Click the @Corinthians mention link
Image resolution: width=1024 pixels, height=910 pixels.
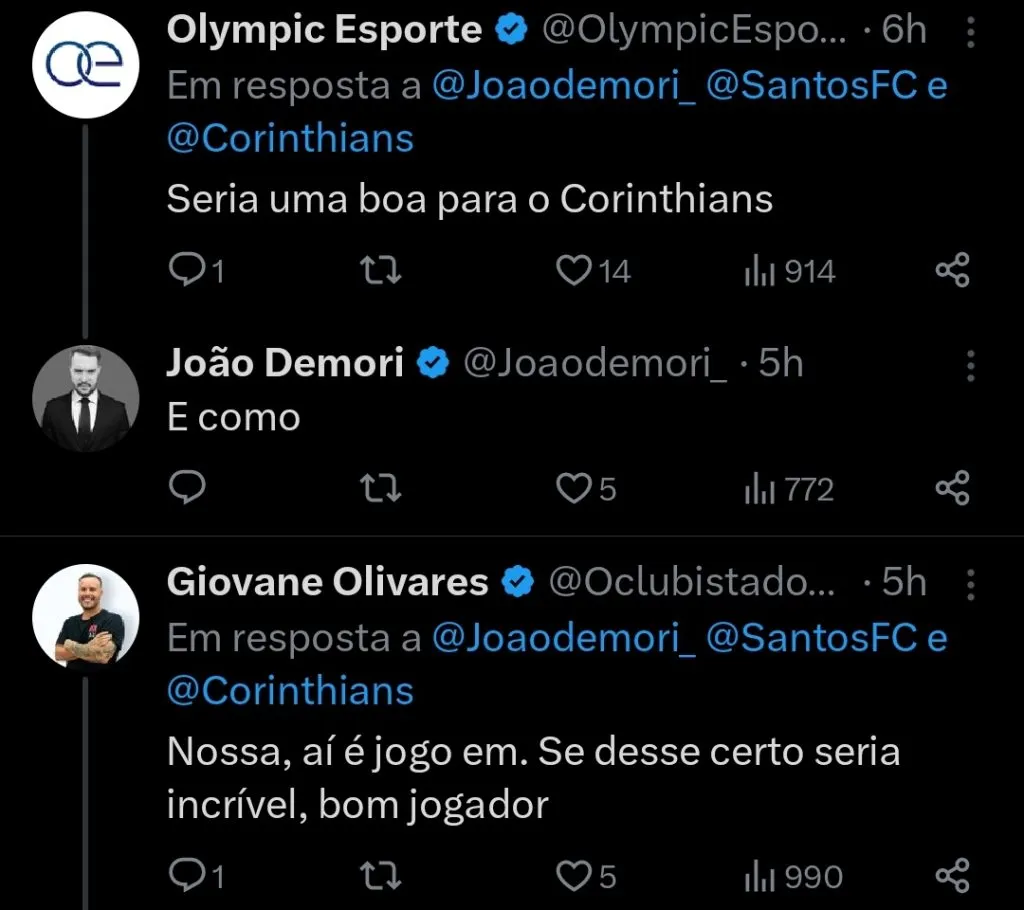click(289, 137)
